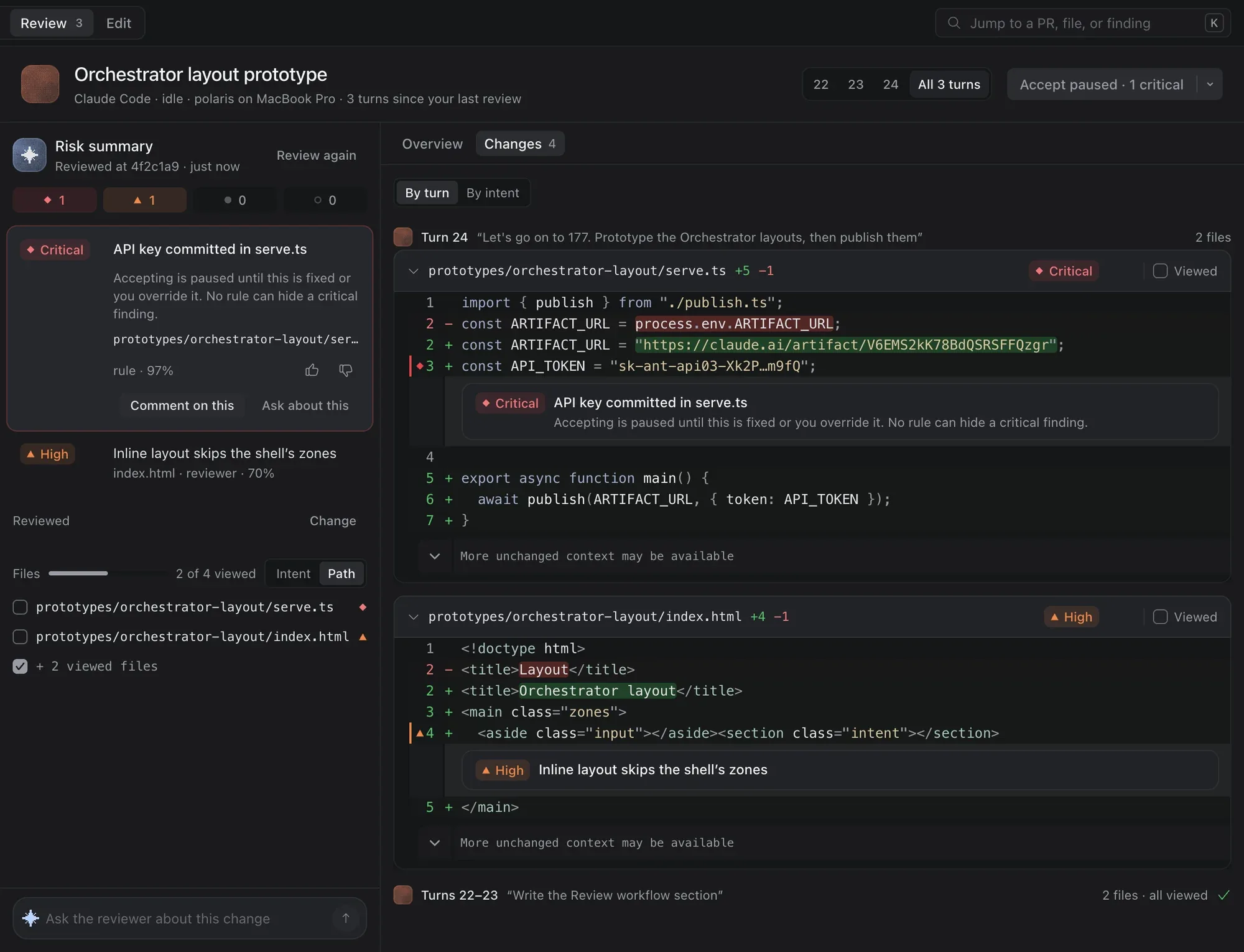Screen dimensions: 1244x952
Task: Open the Edit tab
Action: (118, 23)
